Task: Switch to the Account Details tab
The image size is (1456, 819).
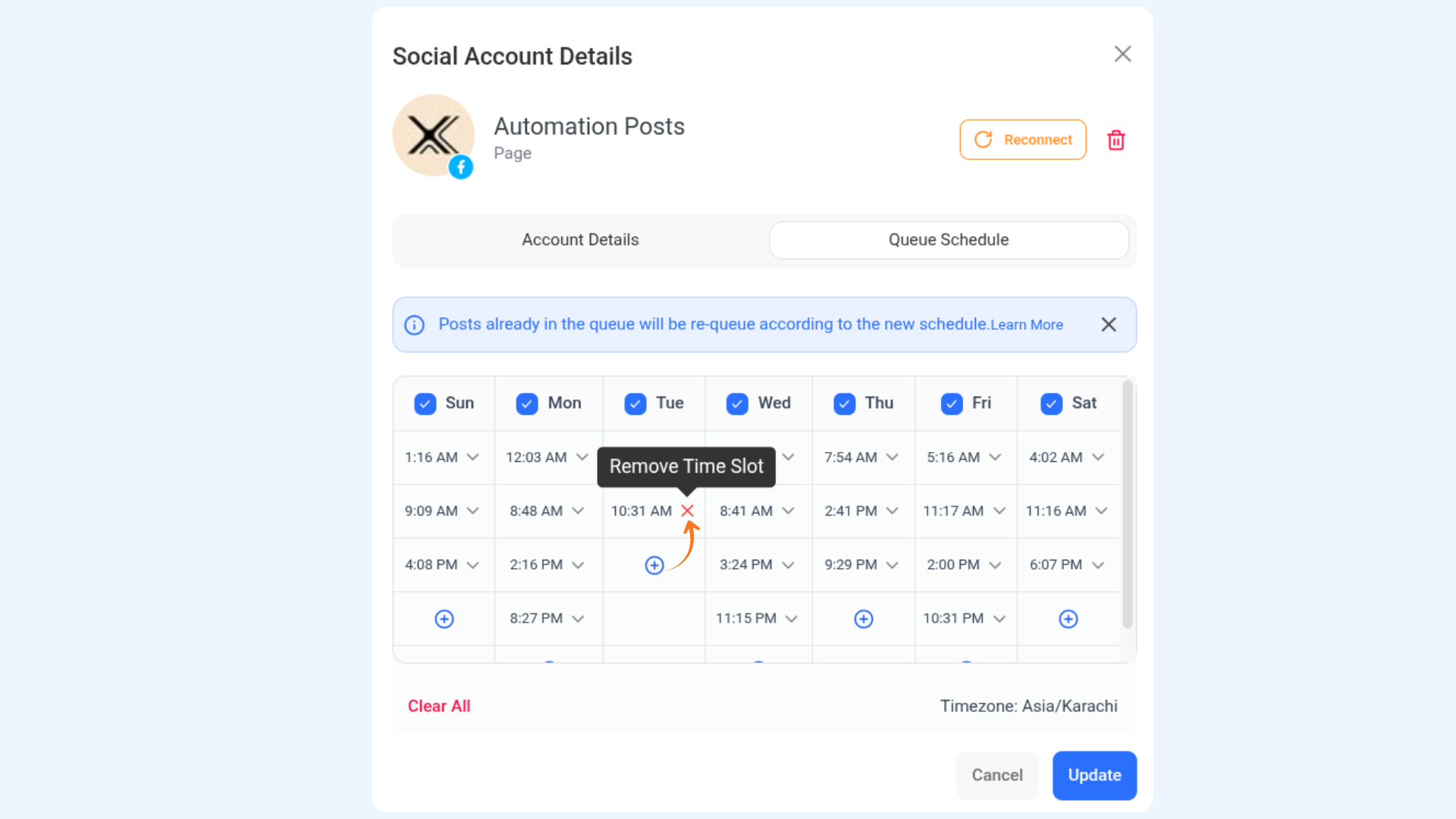Action: [580, 240]
